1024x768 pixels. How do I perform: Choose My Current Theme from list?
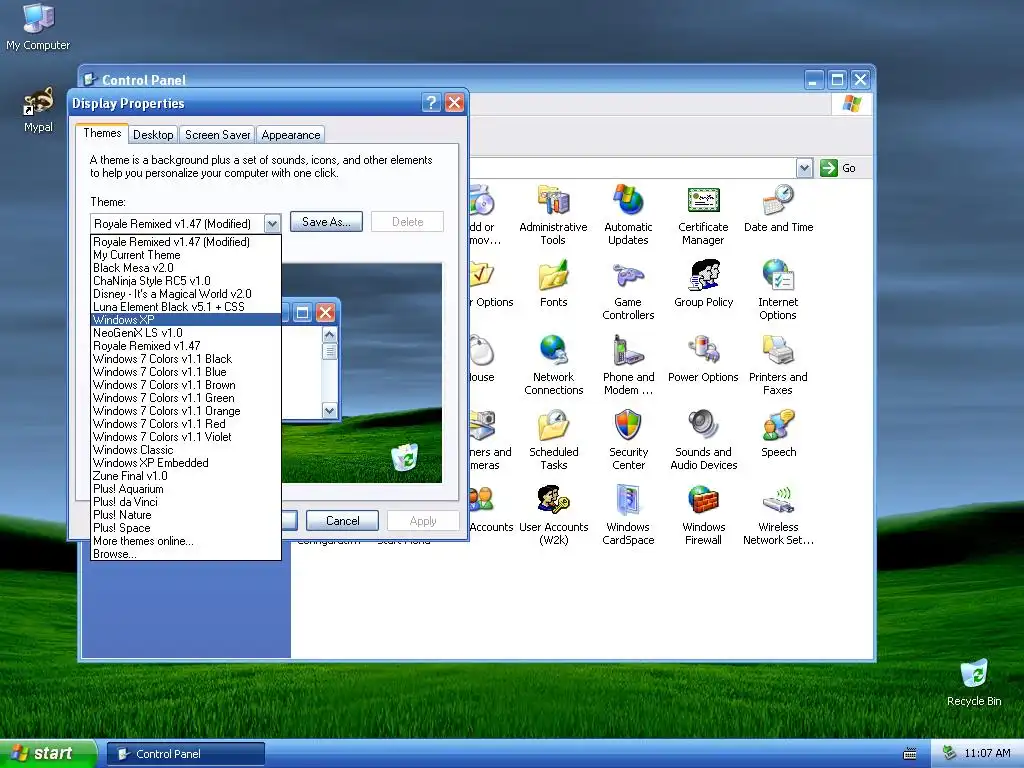point(185,255)
